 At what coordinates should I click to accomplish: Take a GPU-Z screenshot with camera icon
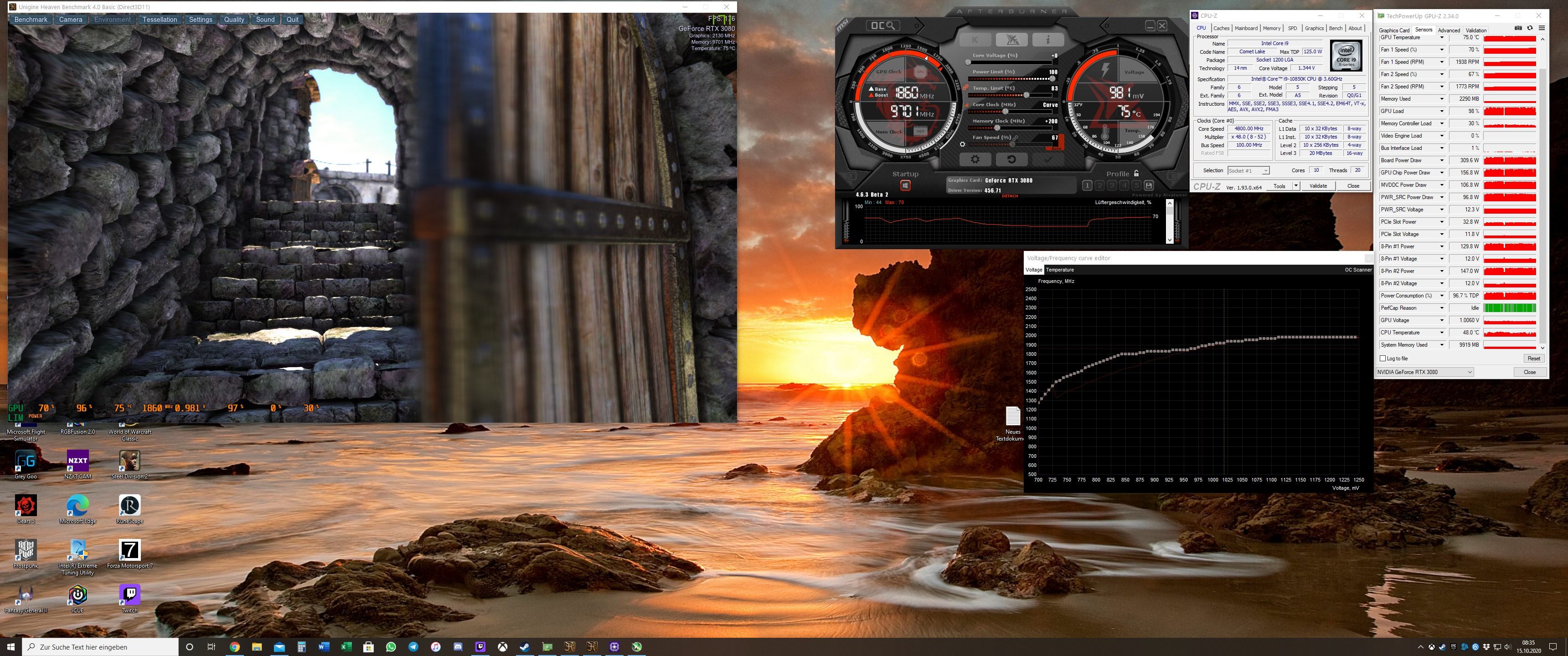[x=1518, y=28]
